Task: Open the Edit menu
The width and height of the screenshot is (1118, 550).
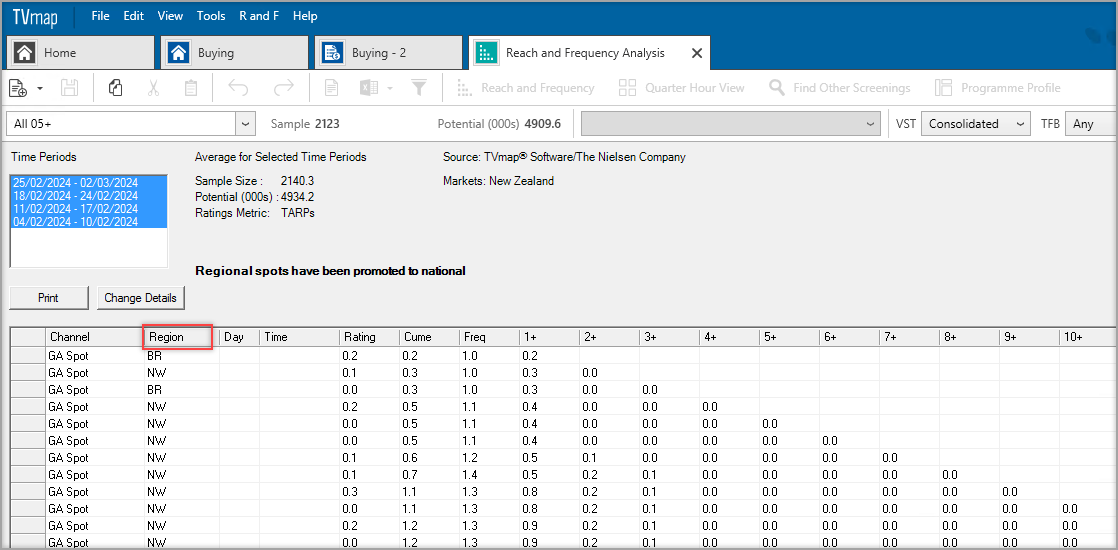Action: click(x=133, y=16)
